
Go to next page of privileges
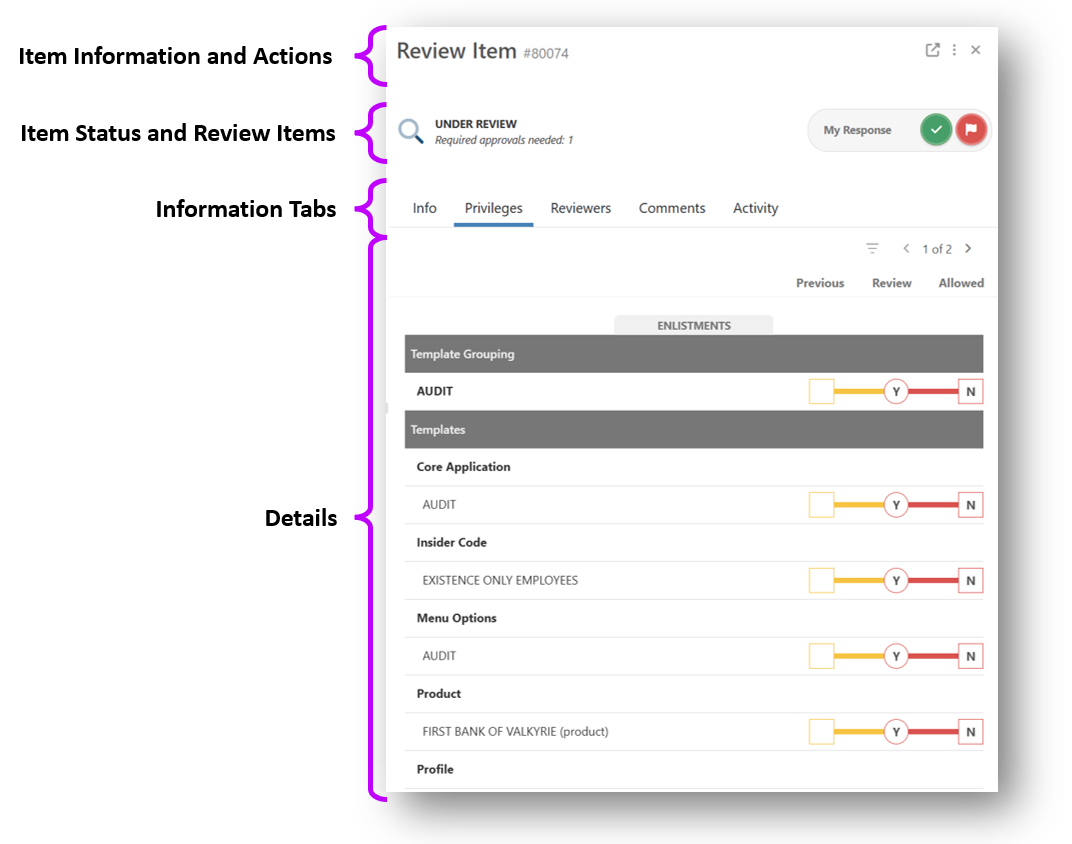pyautogui.click(x=968, y=248)
